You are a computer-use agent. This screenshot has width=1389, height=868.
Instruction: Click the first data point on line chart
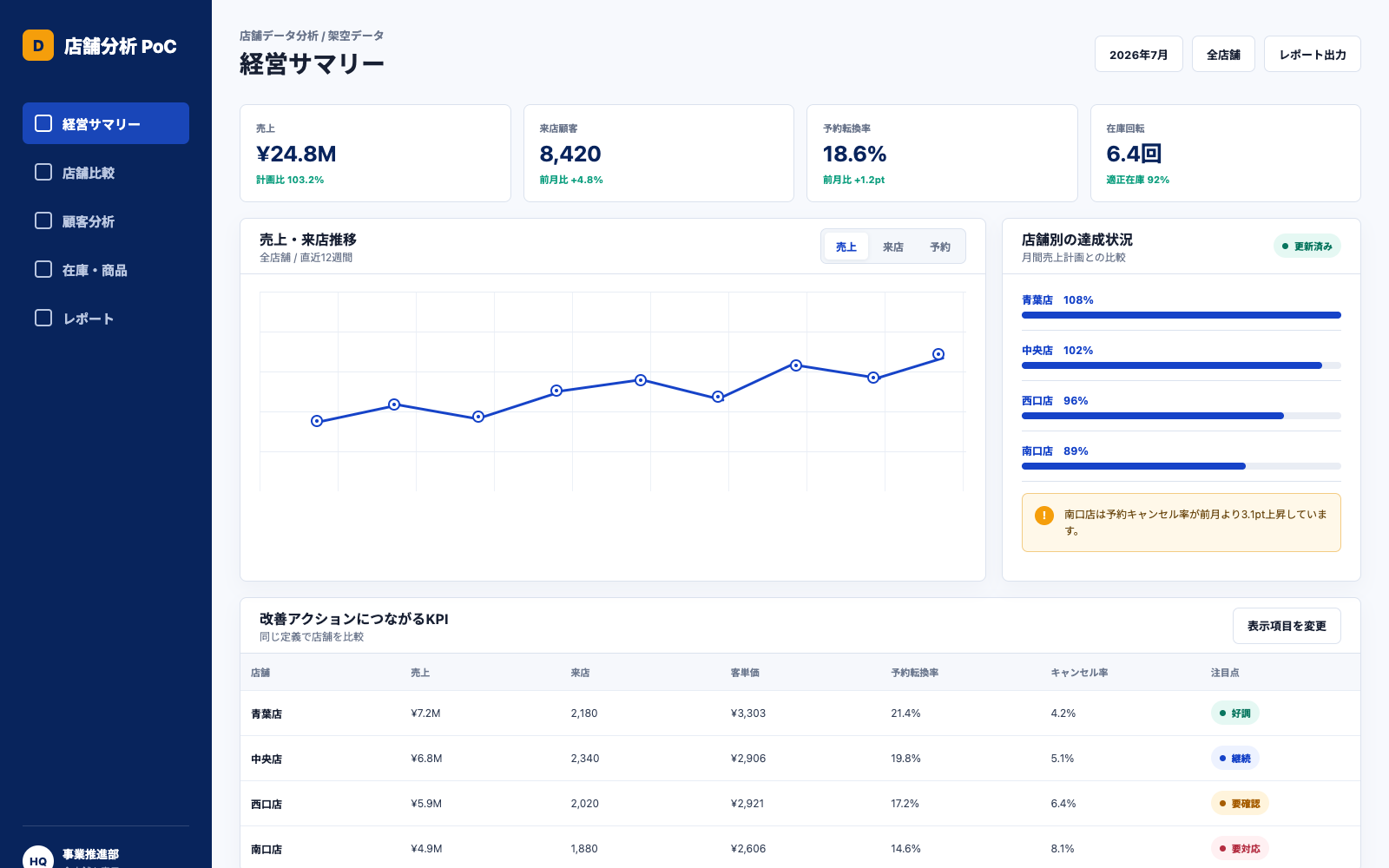317,421
